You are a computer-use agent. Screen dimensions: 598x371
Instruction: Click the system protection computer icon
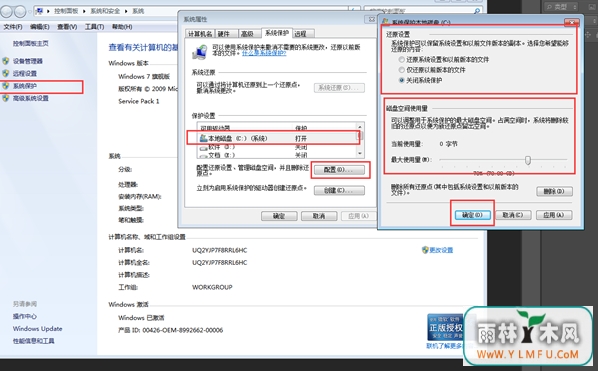click(199, 53)
